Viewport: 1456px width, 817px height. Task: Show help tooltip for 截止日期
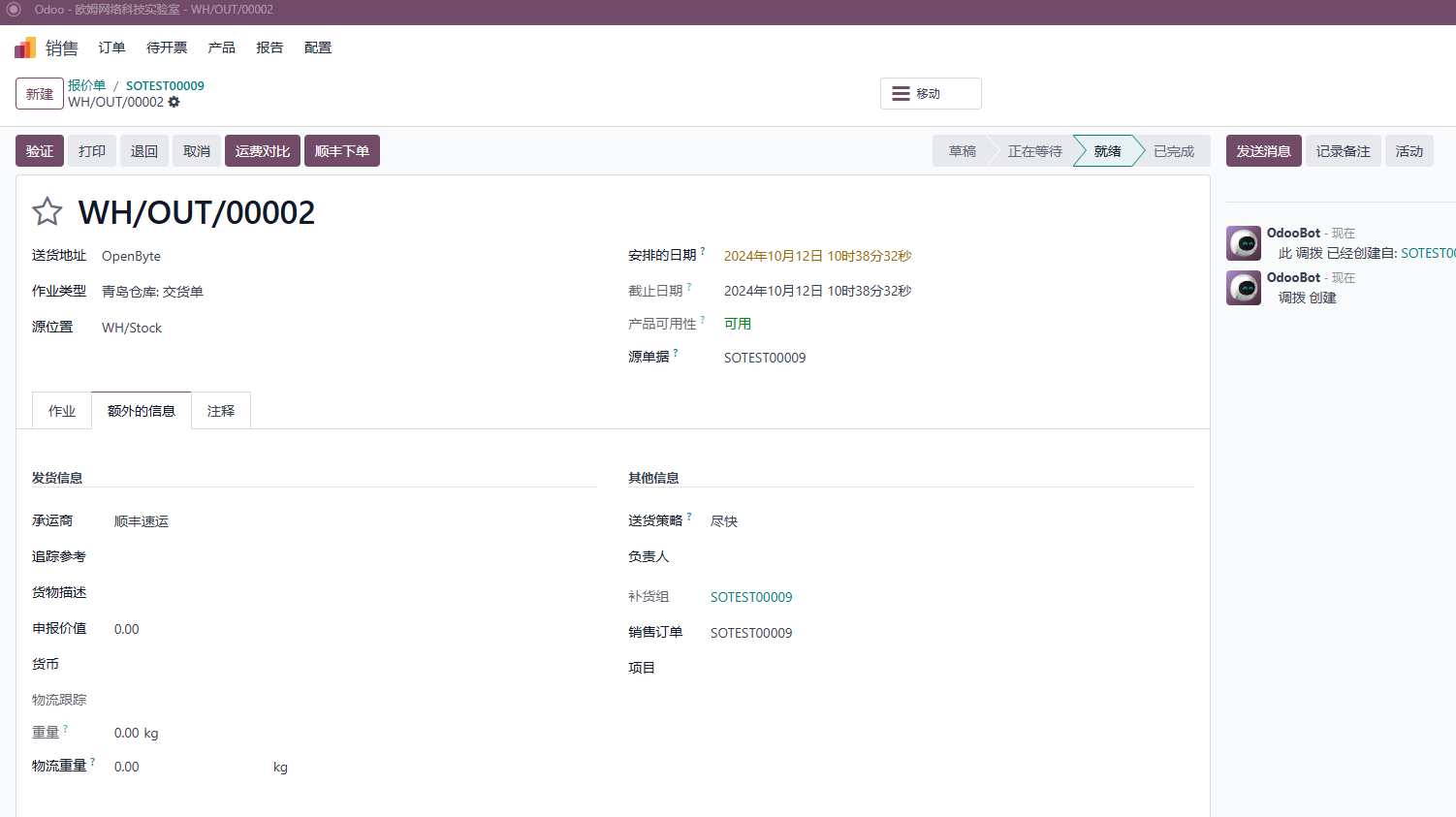[689, 286]
